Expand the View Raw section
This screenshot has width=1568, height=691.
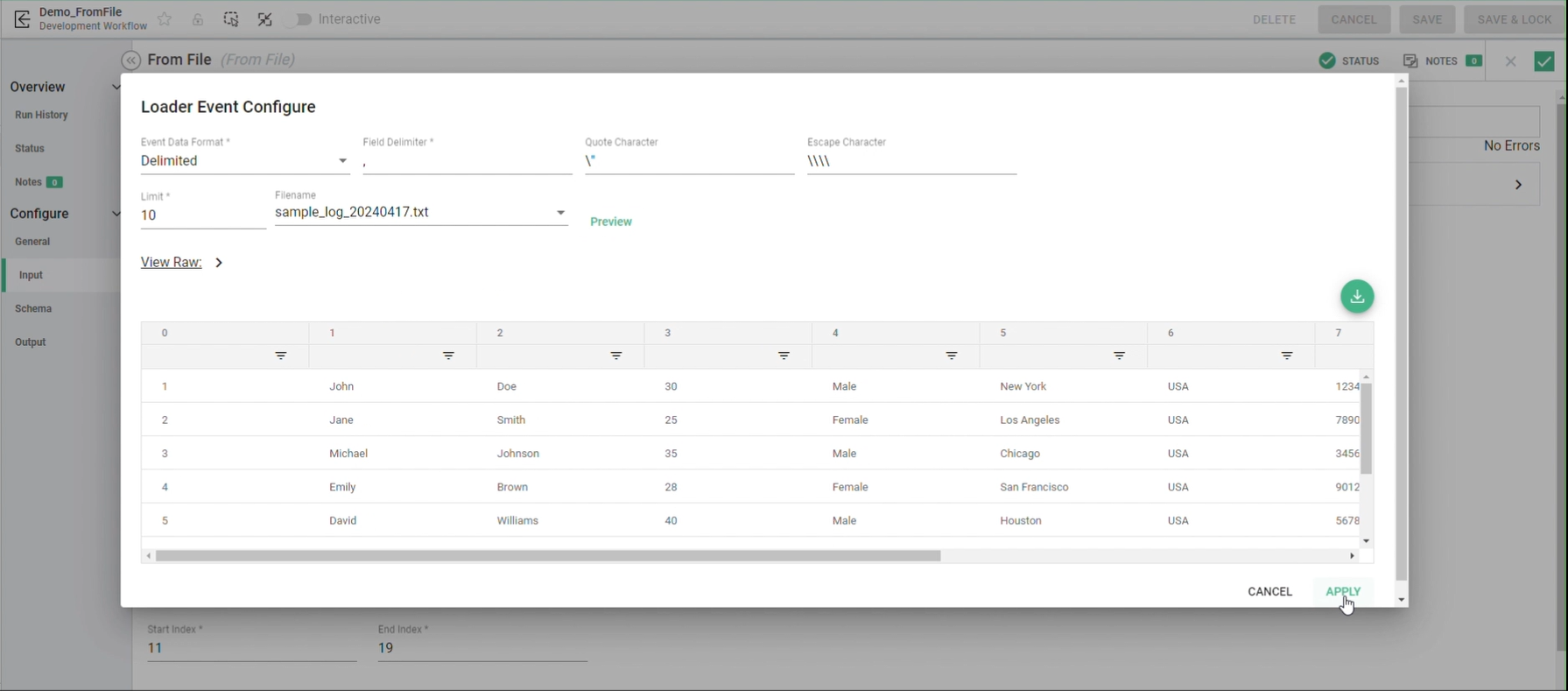219,263
